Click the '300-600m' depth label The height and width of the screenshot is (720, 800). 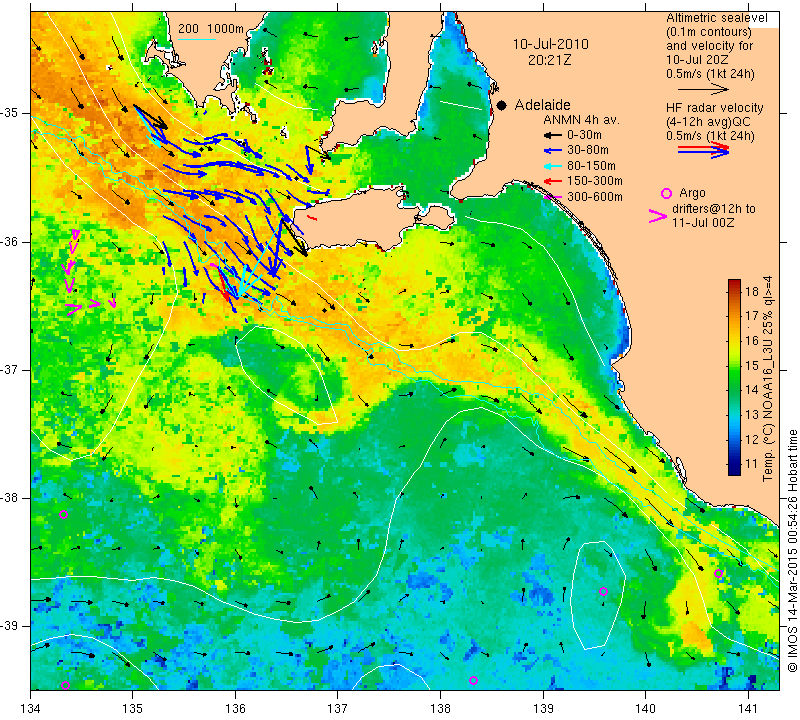click(x=594, y=197)
